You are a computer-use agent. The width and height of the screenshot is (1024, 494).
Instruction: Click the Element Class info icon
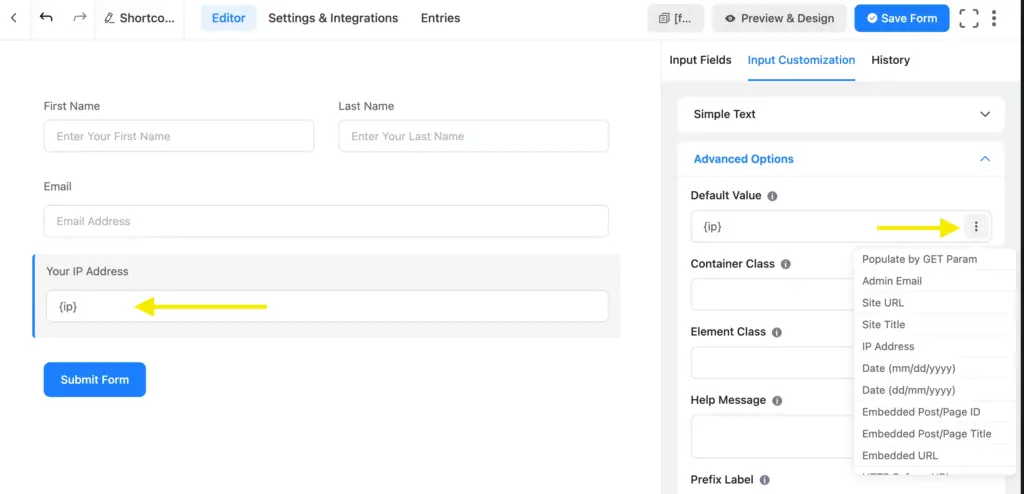(x=776, y=333)
